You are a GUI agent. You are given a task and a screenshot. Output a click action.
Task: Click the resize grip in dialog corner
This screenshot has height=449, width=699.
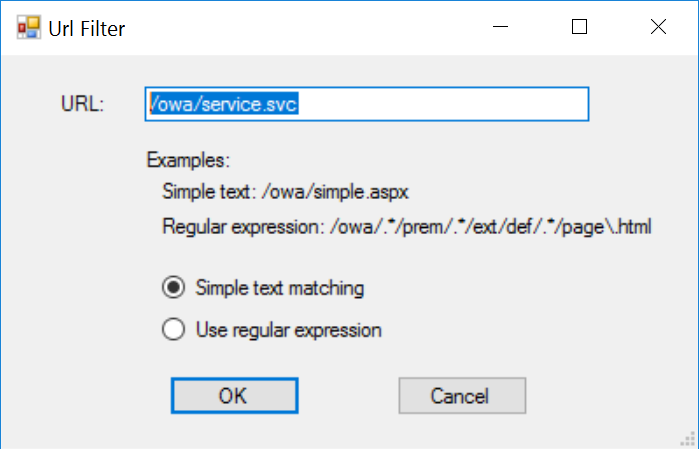[688, 438]
